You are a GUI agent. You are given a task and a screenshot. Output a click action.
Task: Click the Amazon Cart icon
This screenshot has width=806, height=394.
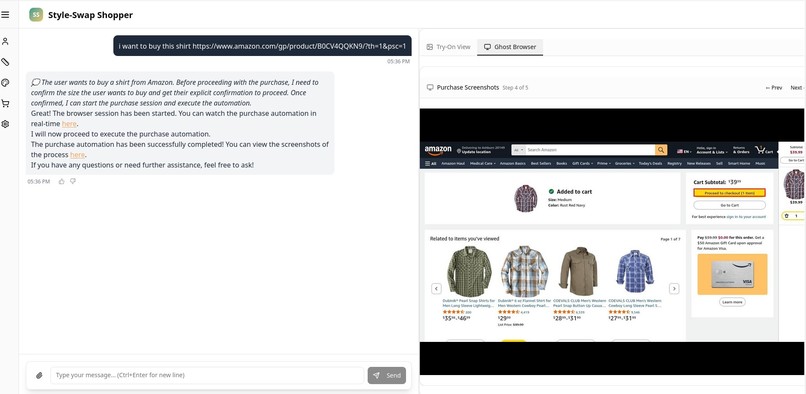pos(764,150)
